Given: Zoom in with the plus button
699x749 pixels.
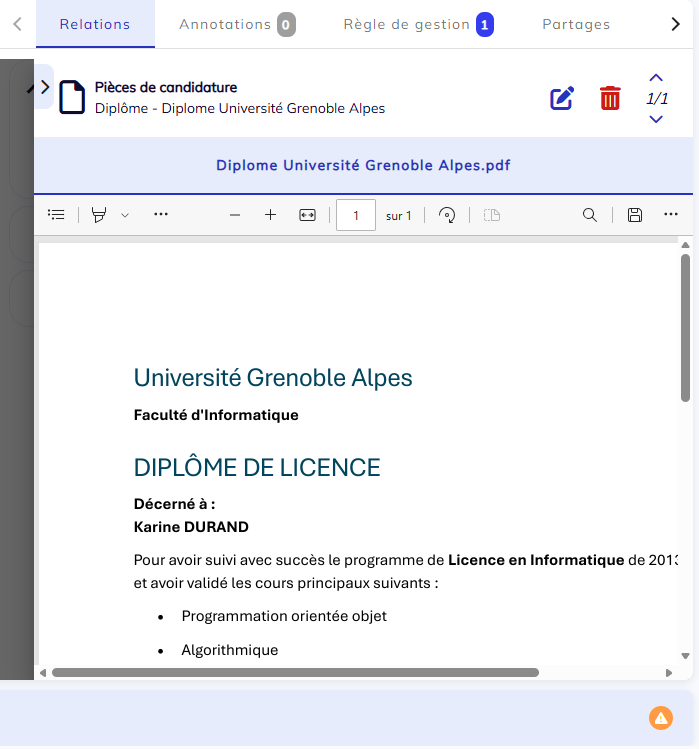Looking at the screenshot, I should tap(270, 215).
